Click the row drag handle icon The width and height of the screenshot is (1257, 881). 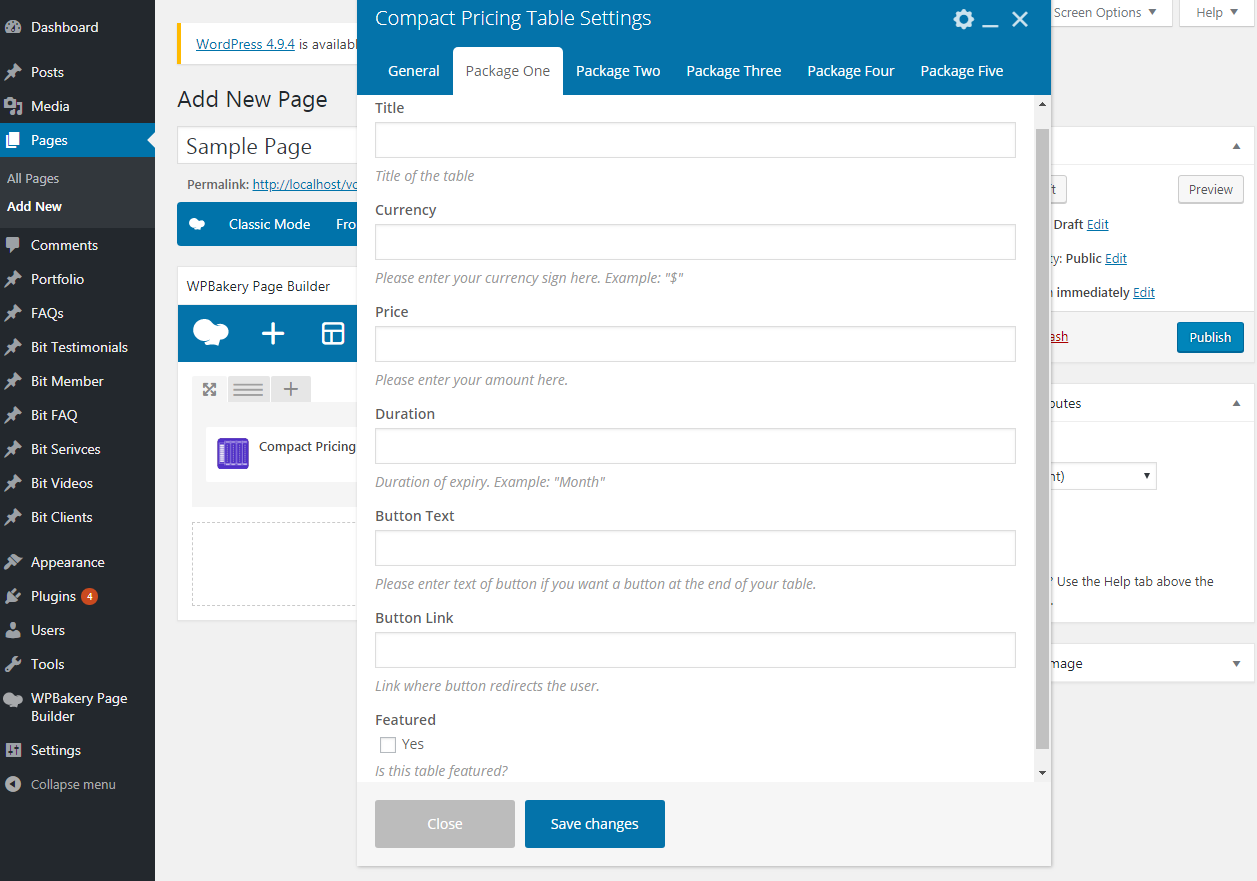(x=248, y=389)
